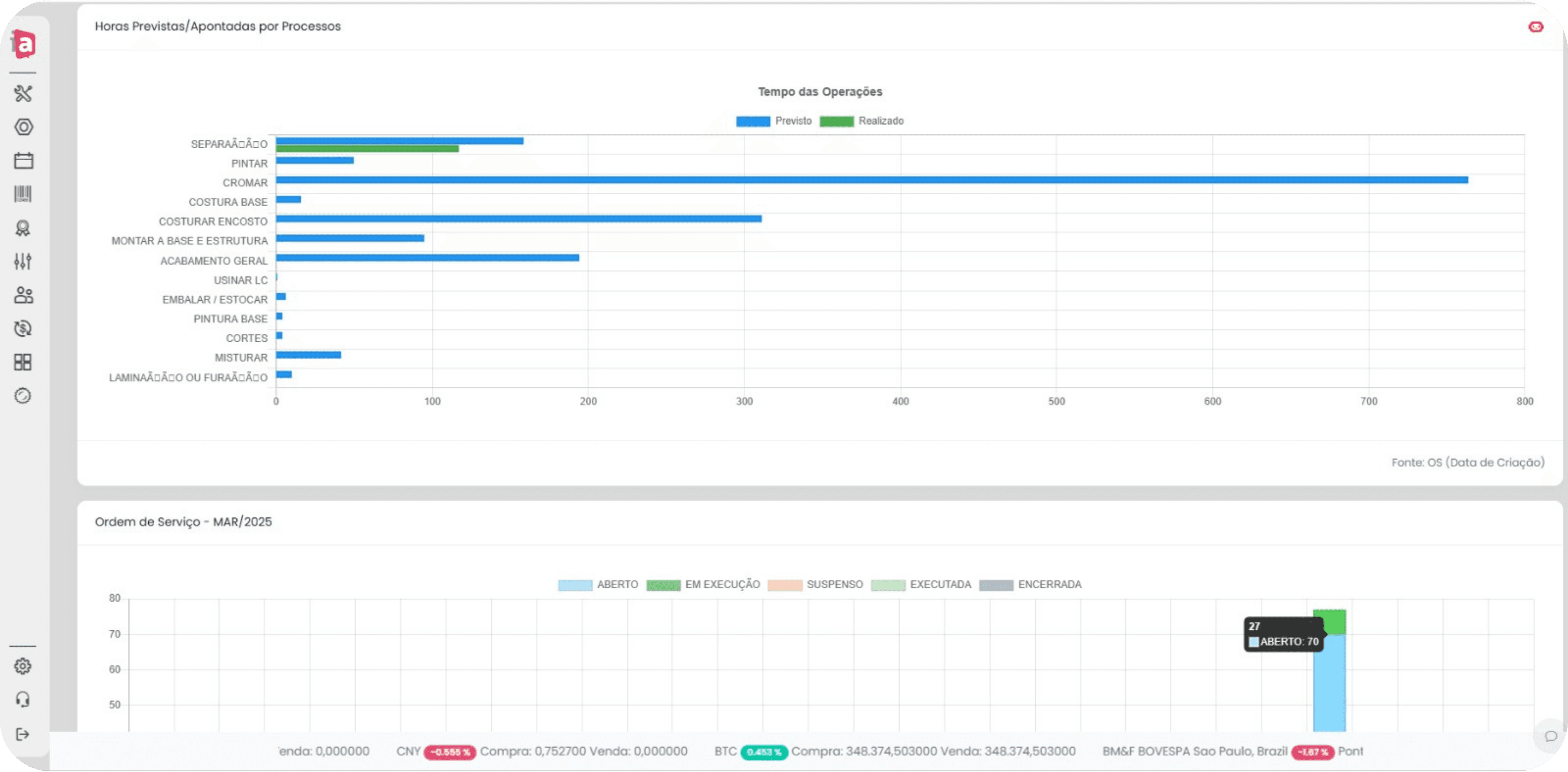Screen dimensions: 1568x772
Task: Select the barcode sidebar icon
Action: 23,194
